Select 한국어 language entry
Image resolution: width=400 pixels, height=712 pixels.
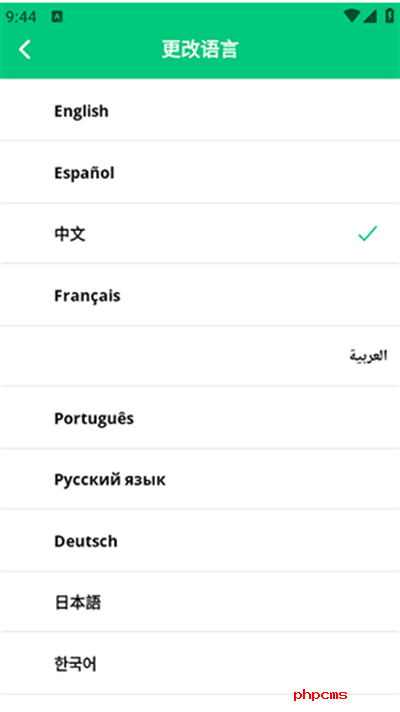[x=200, y=663]
